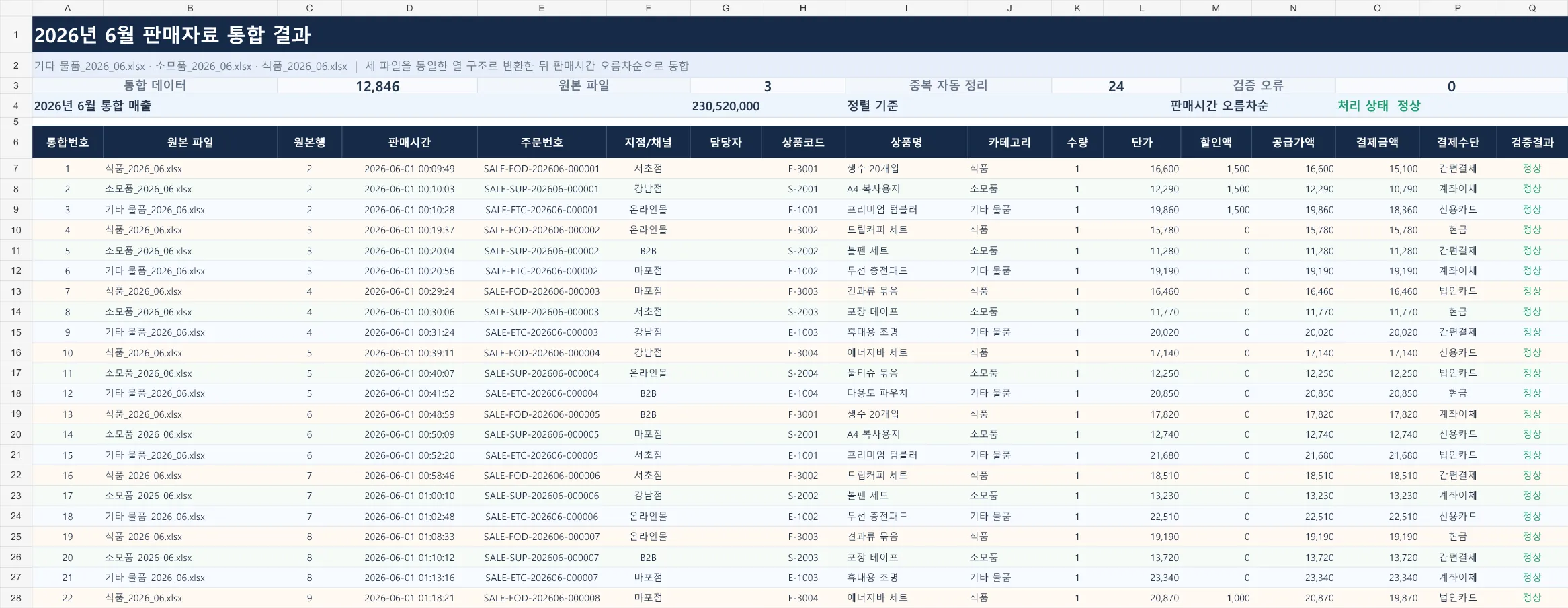Click the 주문번호 table header
Viewport: 1568px width, 608px height.
coord(542,142)
